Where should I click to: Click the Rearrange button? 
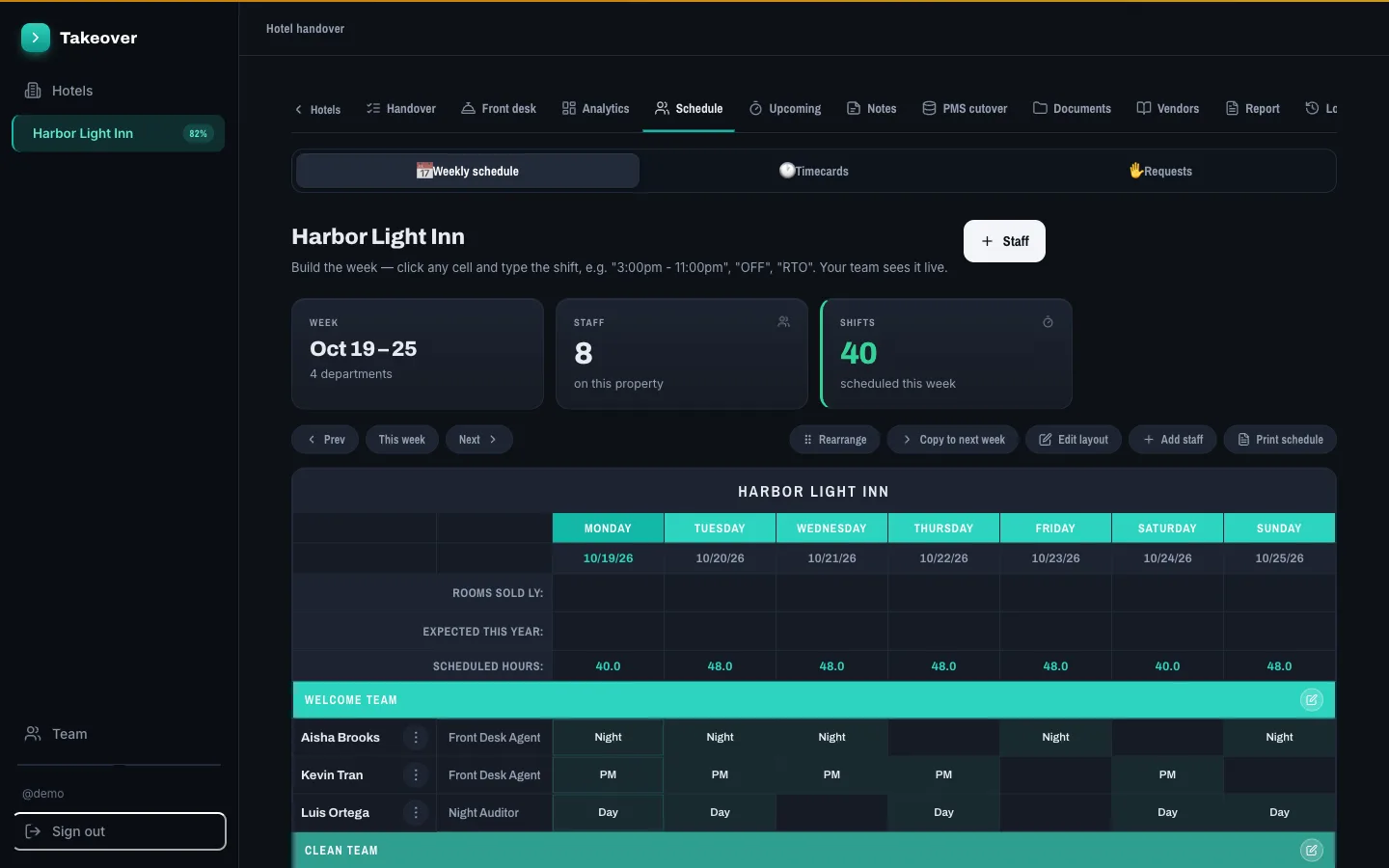coord(835,440)
